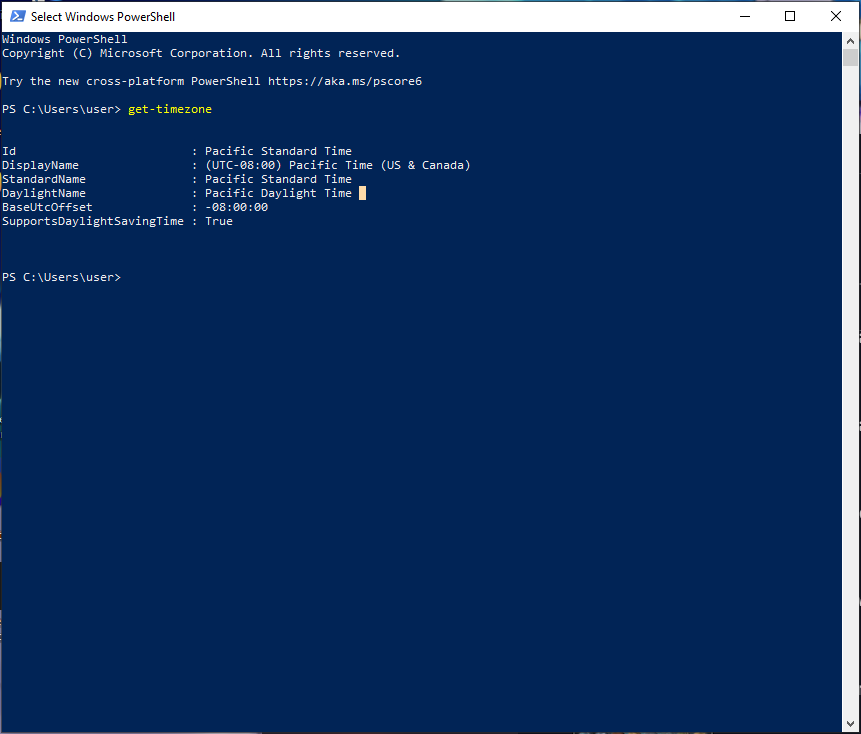
Task: Click the 'Pacific Daylight Time' value
Action: [x=278, y=193]
